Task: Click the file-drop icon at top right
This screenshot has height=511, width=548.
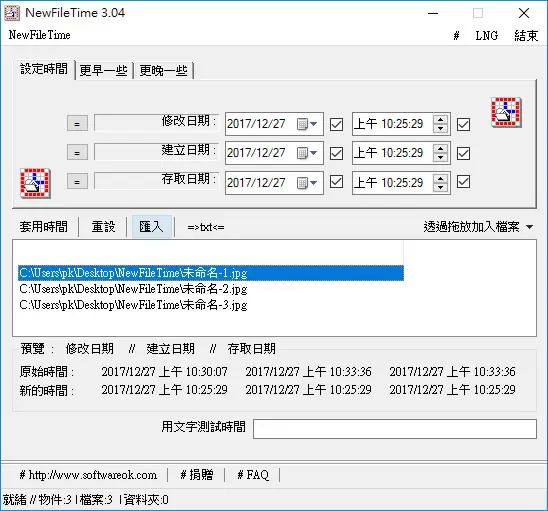Action: (506, 112)
